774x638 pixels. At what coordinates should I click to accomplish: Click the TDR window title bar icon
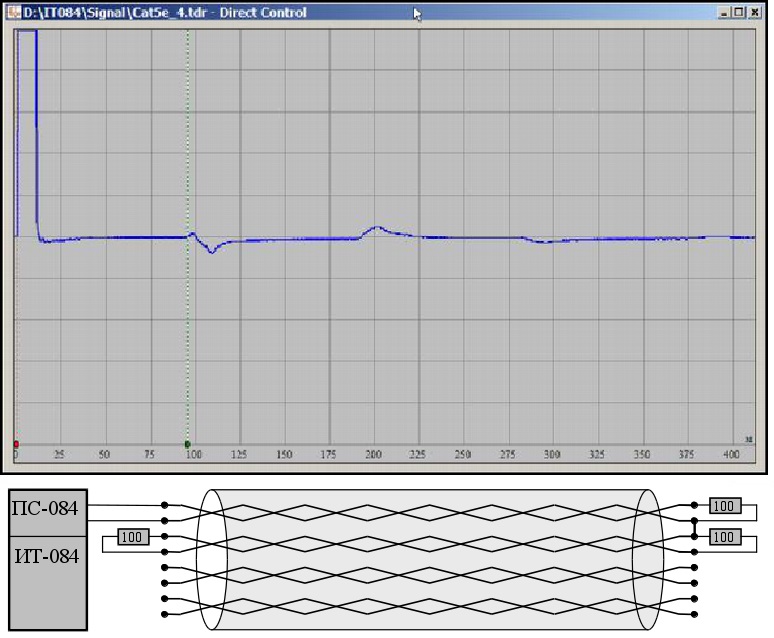tap(15, 12)
